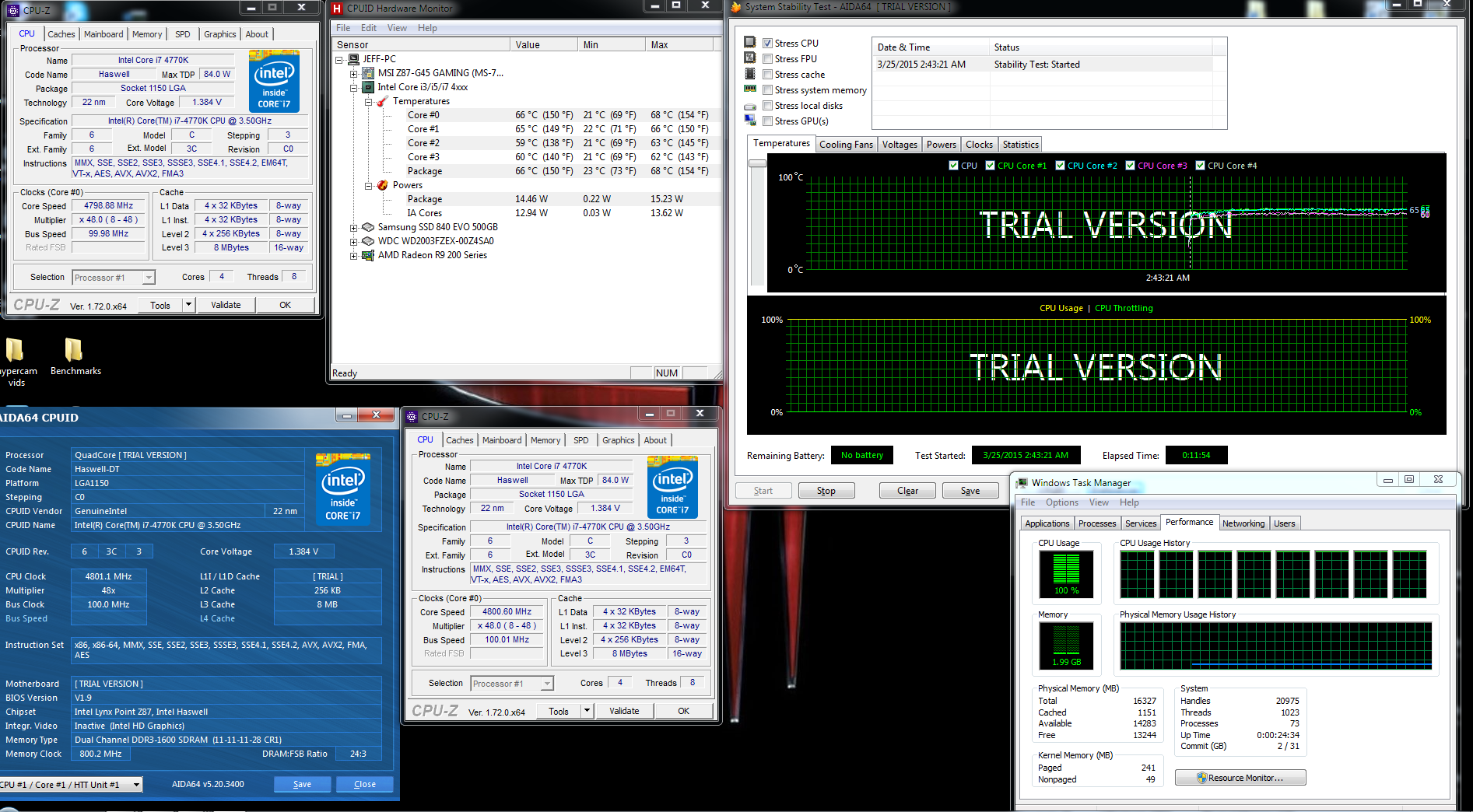Click the monitor icon beside Stress GPU(s)
The width and height of the screenshot is (1473, 812).
click(750, 120)
